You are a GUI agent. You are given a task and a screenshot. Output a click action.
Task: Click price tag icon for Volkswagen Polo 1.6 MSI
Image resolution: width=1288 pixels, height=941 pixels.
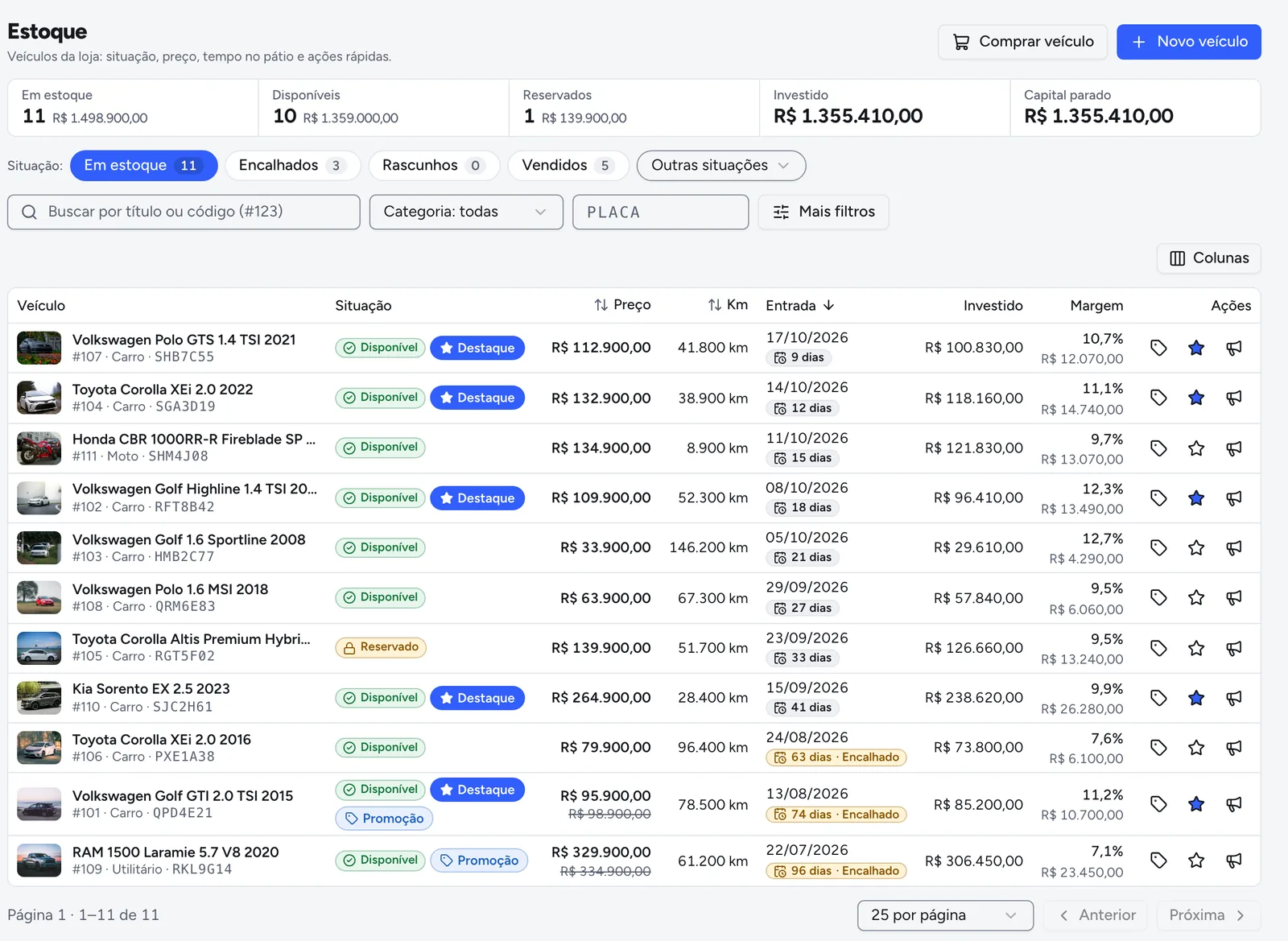[x=1158, y=598]
